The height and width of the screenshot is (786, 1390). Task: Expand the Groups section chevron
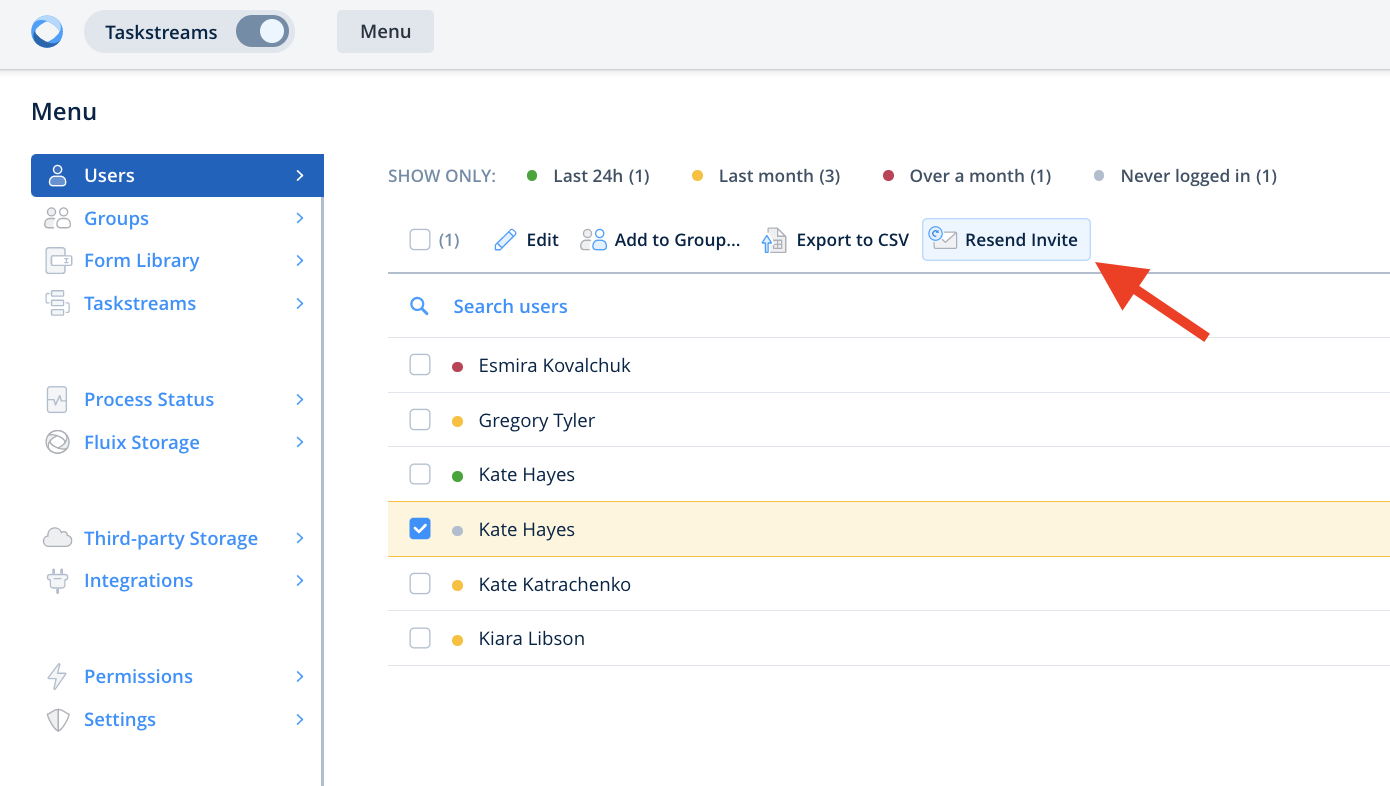(x=299, y=219)
